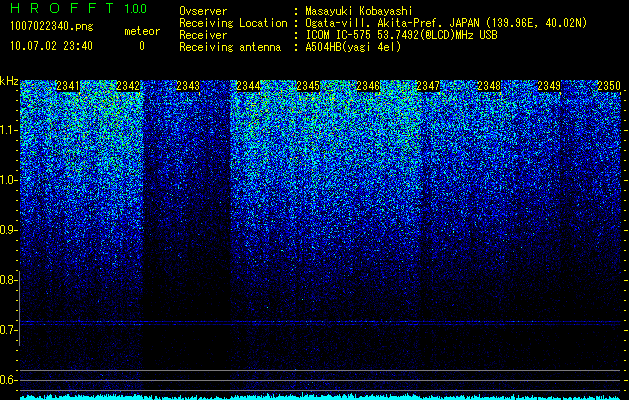This screenshot has height=400, width=629.
Task: Click the date stamp 10.07.02 23:40
Action: [51, 46]
